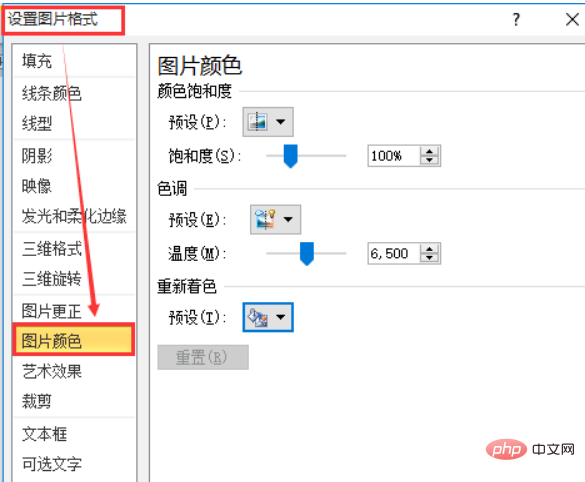585x482 pixels.
Task: Close the 设置图片格式 dialog
Action: pyautogui.click(x=572, y=19)
